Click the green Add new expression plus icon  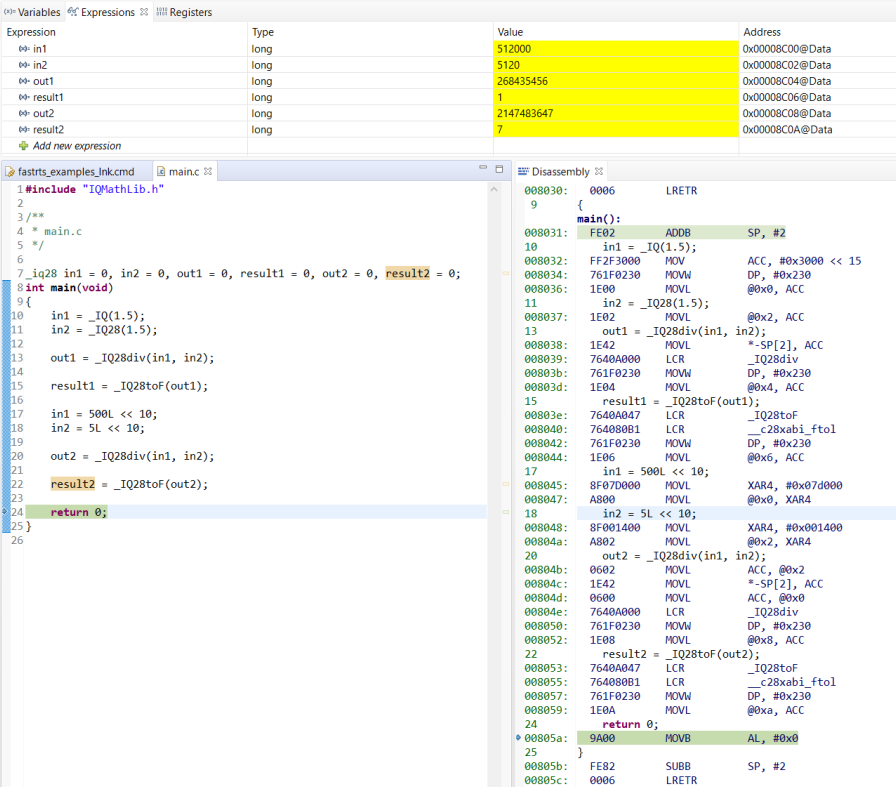point(23,146)
